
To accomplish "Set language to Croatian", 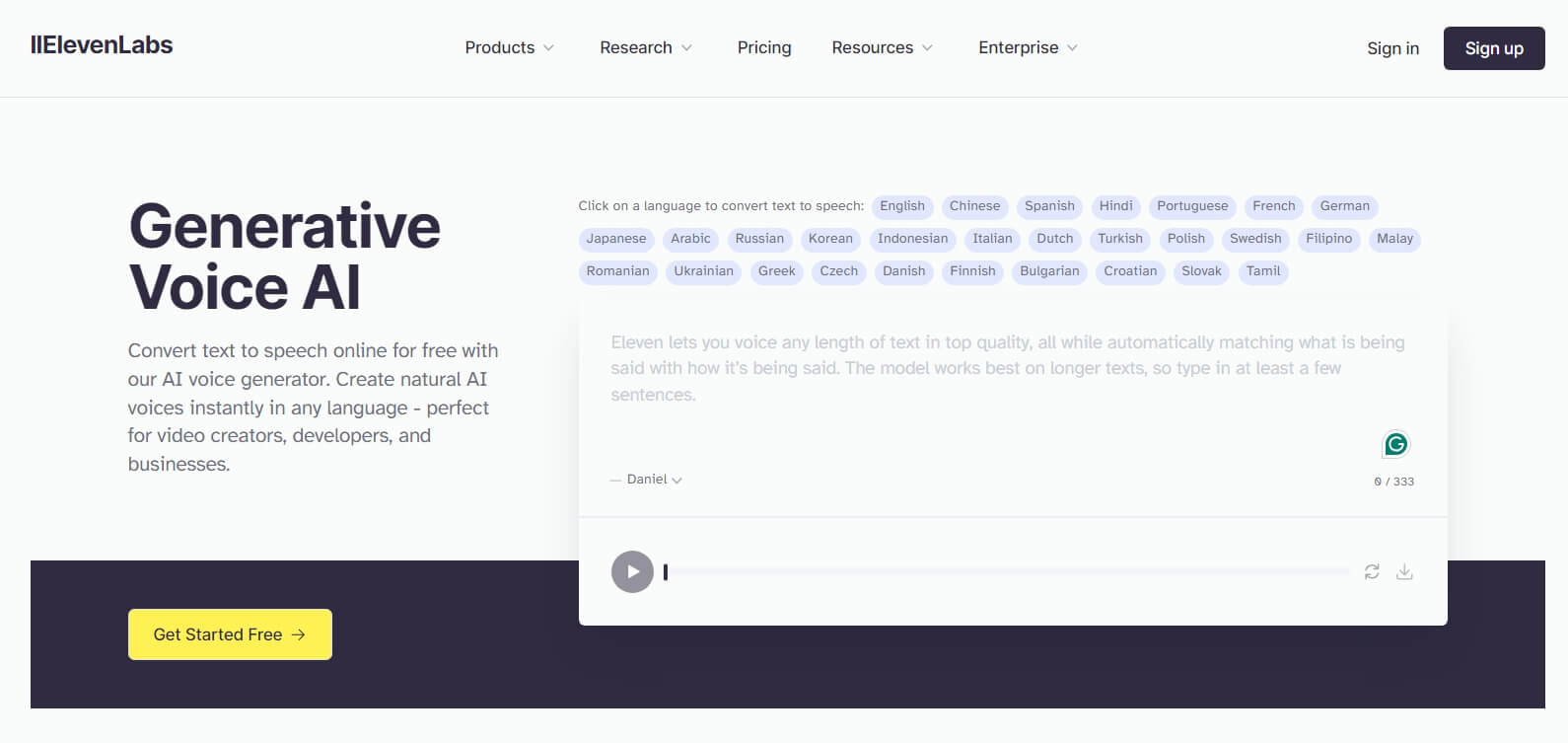I will click(x=1130, y=271).
